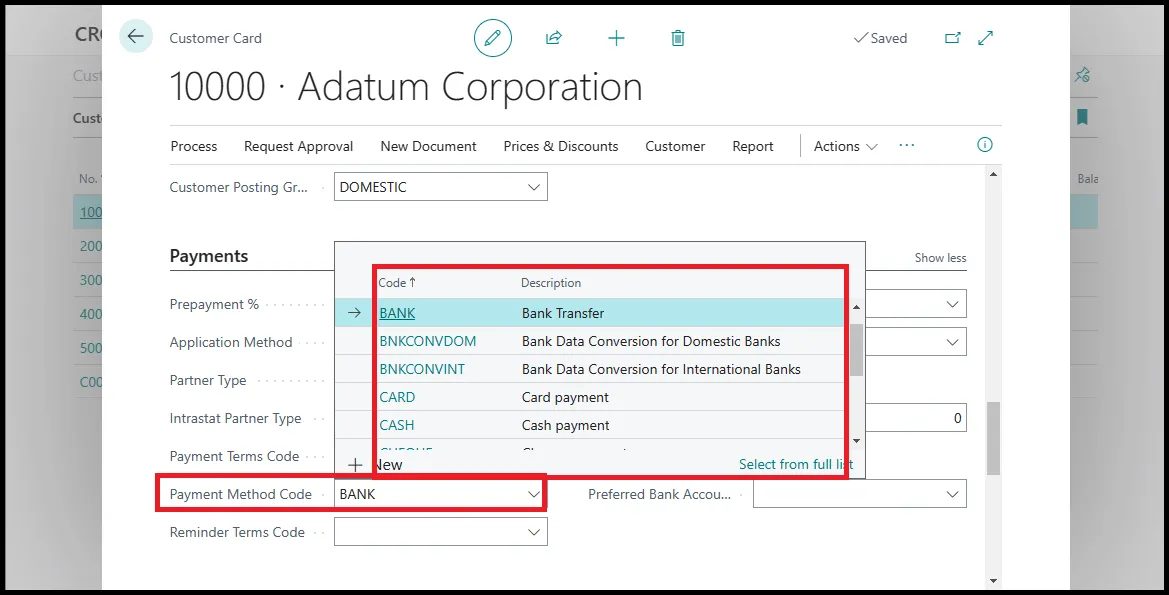Image resolution: width=1169 pixels, height=595 pixels.
Task: Open card in a new window icon
Action: coord(953,38)
